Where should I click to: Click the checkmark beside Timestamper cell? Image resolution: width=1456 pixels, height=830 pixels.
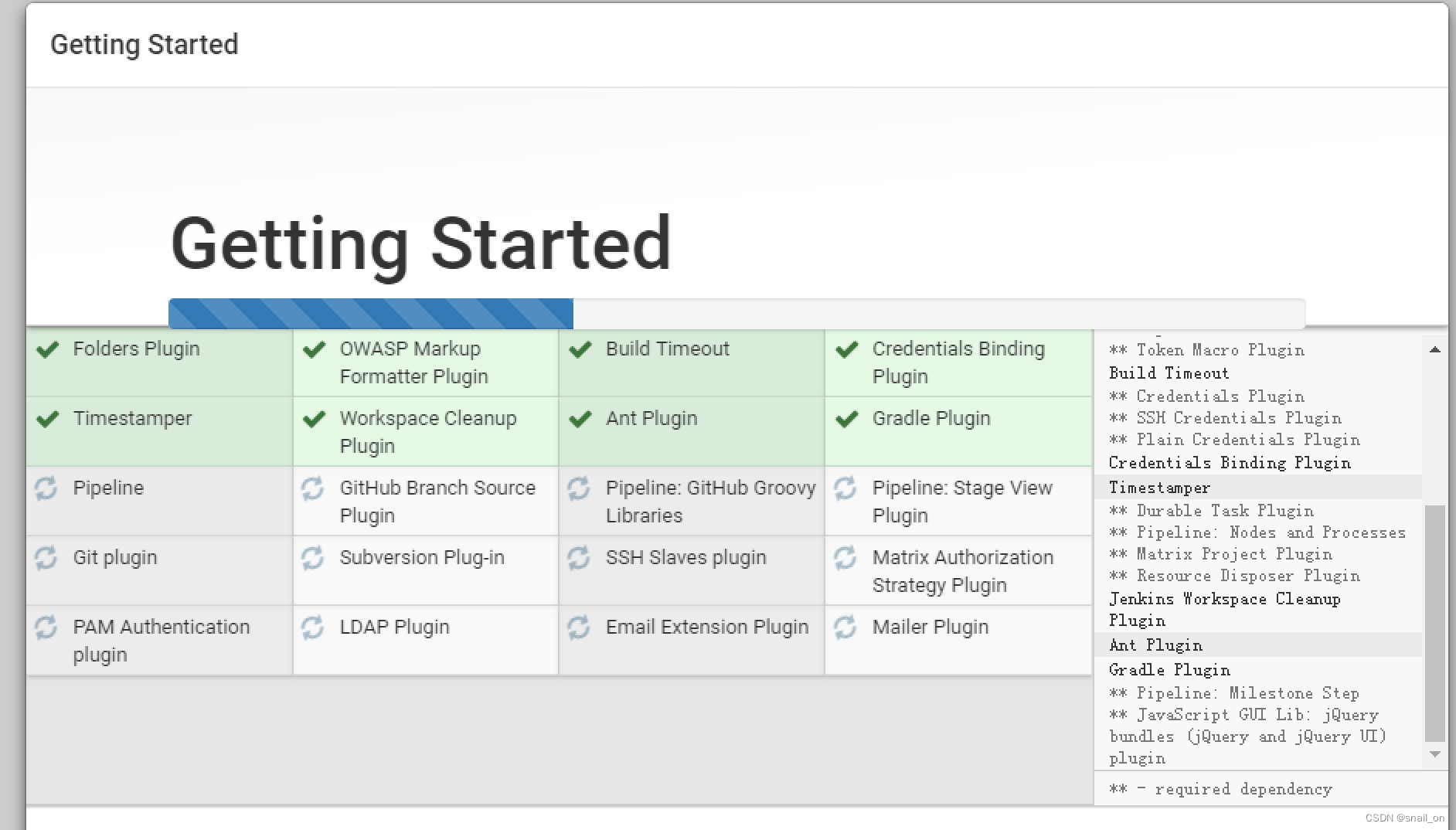click(48, 419)
